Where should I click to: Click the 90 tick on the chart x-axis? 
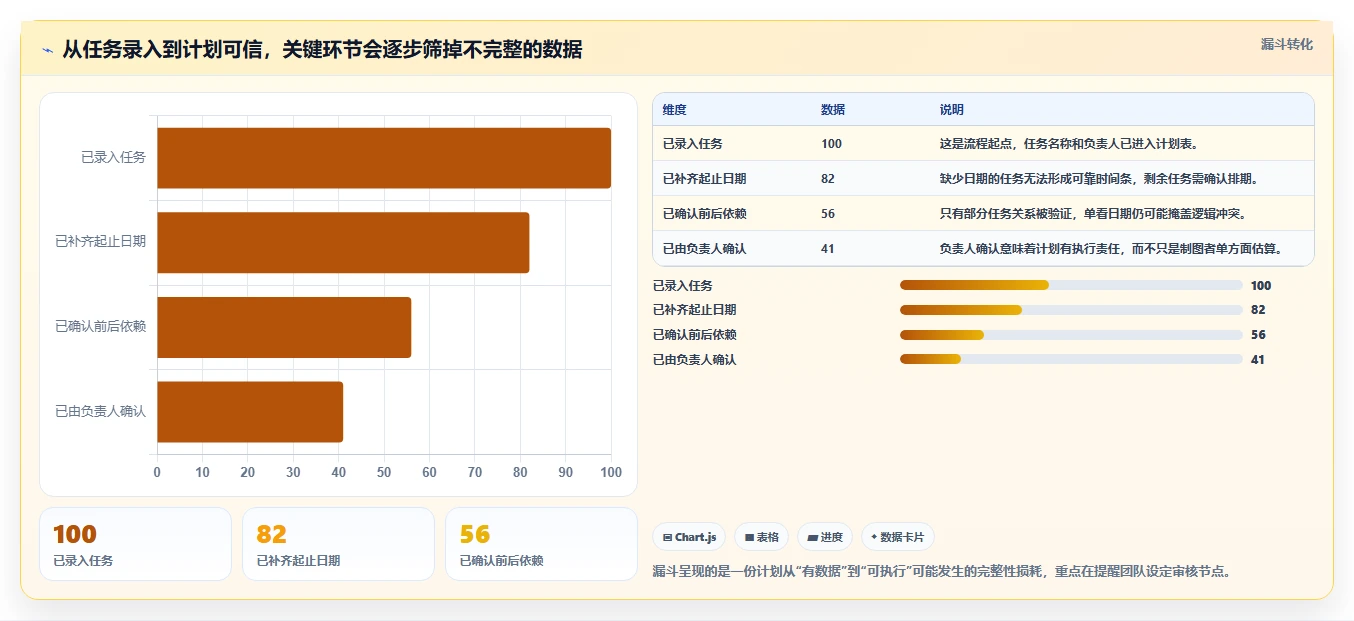click(566, 473)
